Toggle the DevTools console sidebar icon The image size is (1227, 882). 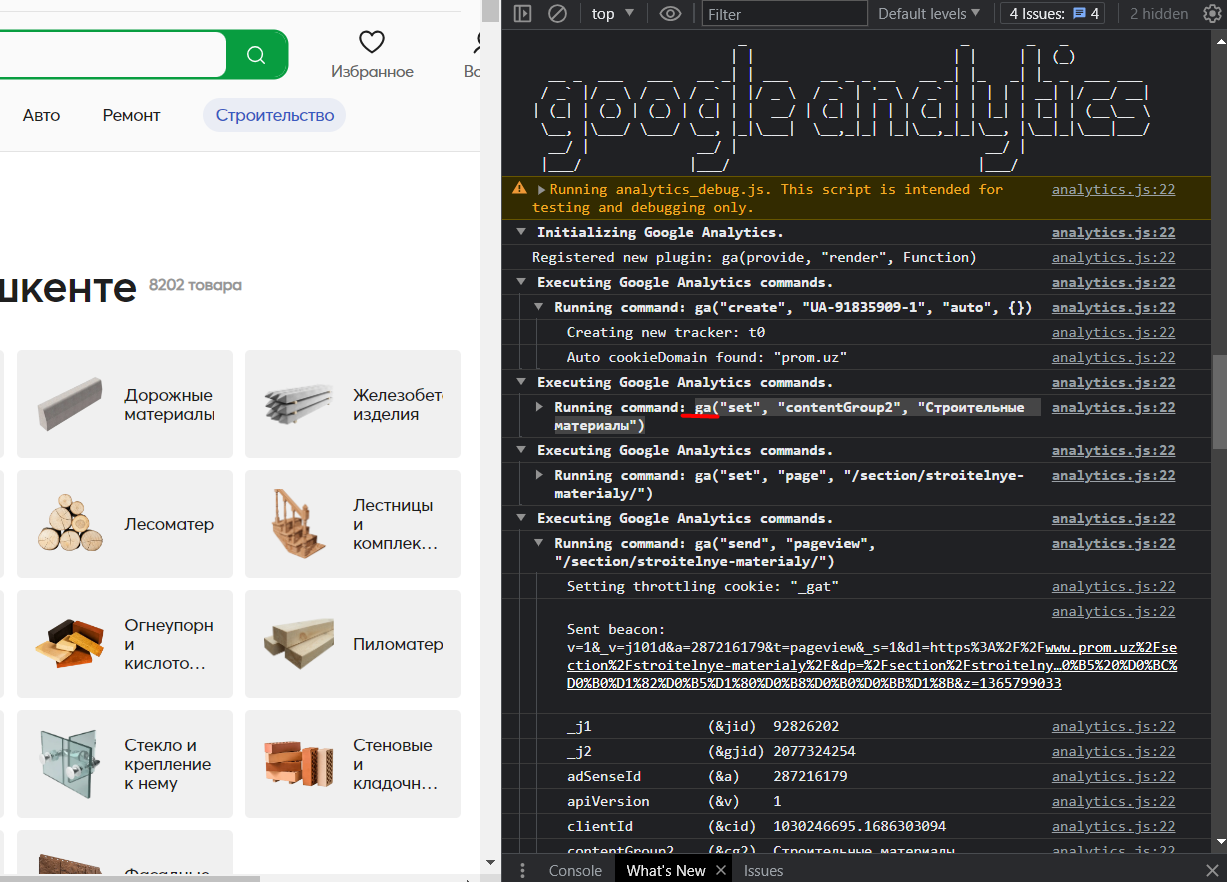click(522, 13)
